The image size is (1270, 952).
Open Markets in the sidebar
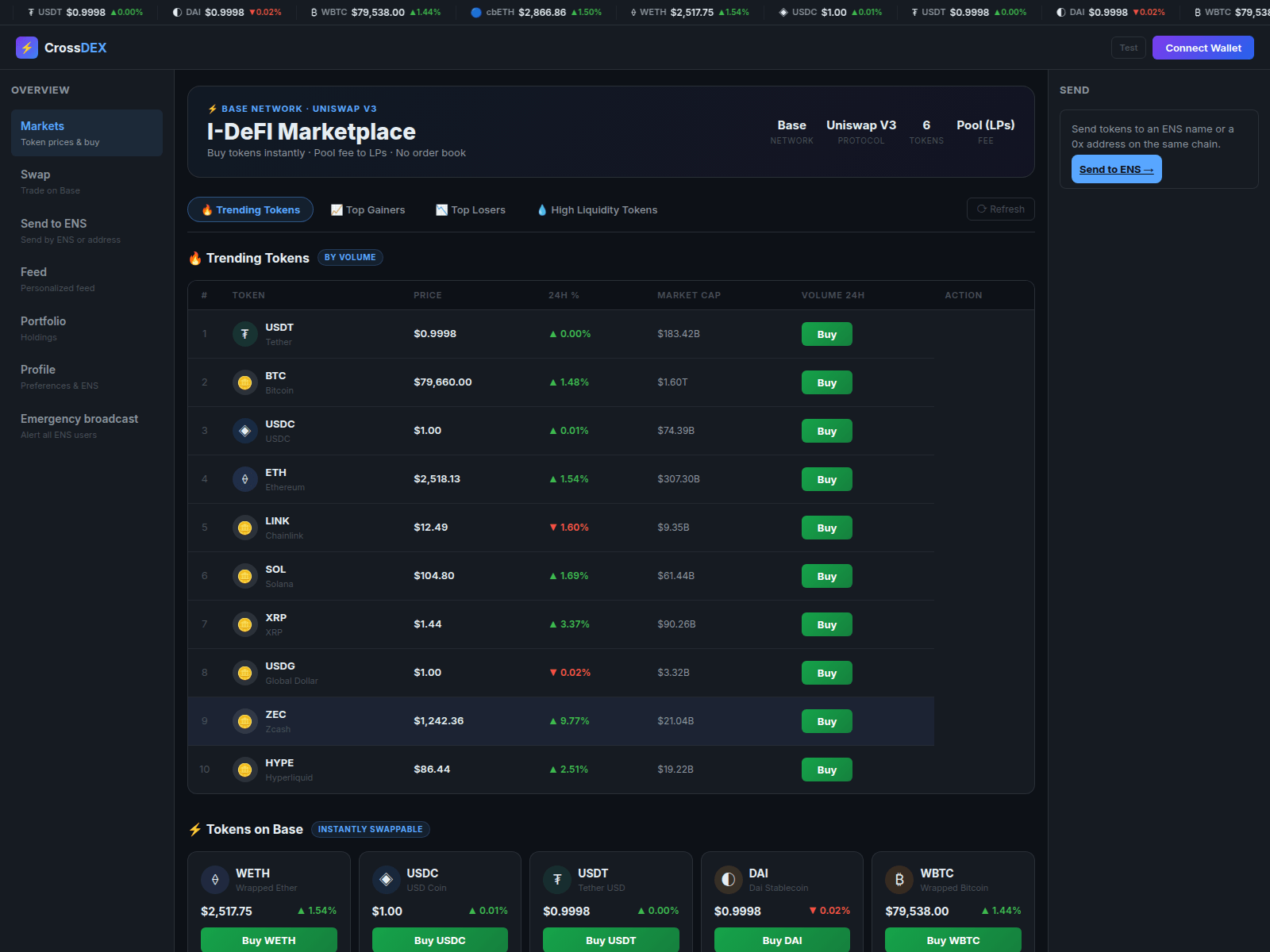coord(87,133)
